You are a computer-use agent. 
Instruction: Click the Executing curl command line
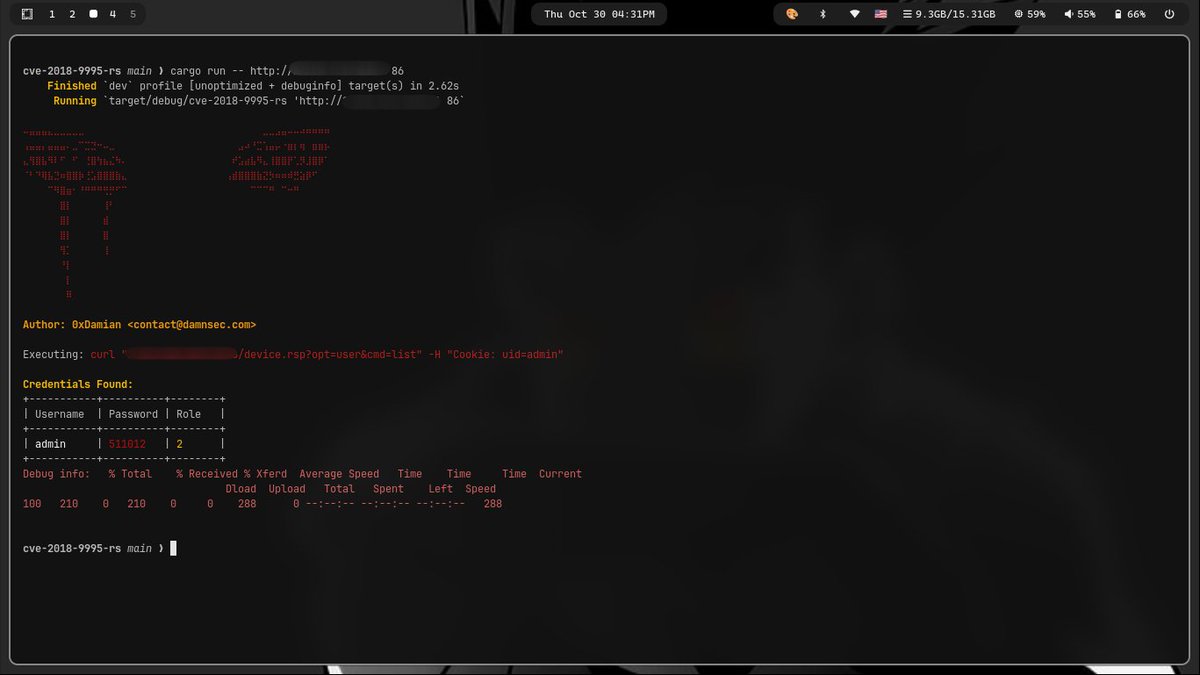click(293, 355)
